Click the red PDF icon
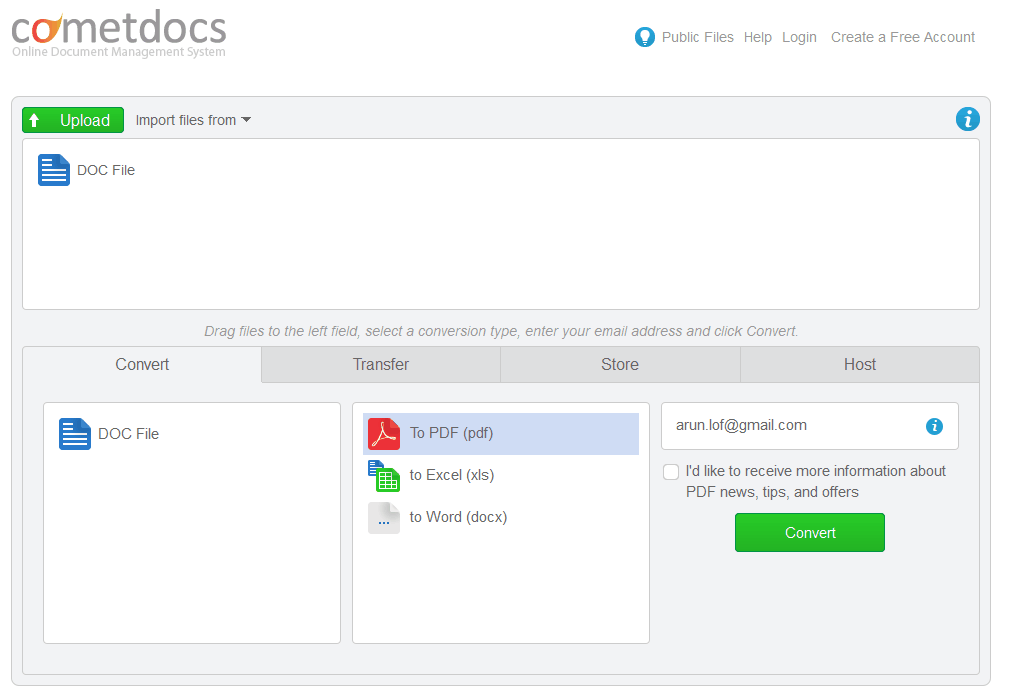The height and width of the screenshot is (695, 1010). coord(384,433)
